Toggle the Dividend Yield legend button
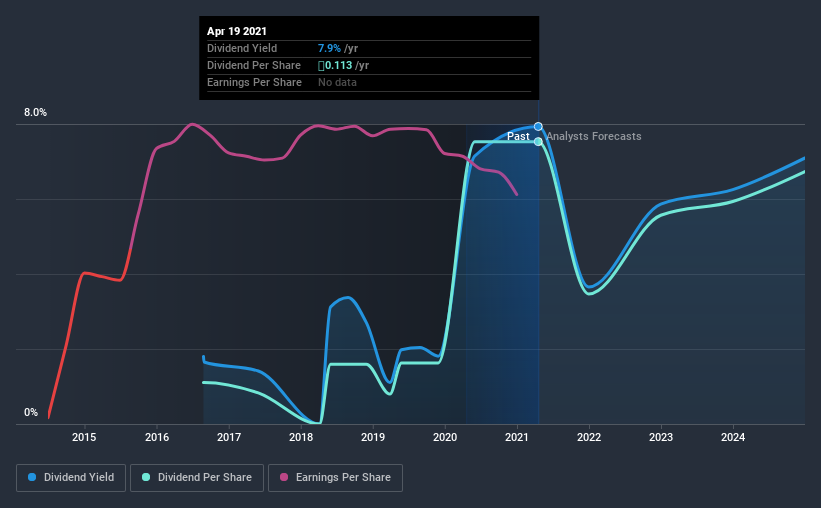This screenshot has height=508, width=821. (x=71, y=478)
